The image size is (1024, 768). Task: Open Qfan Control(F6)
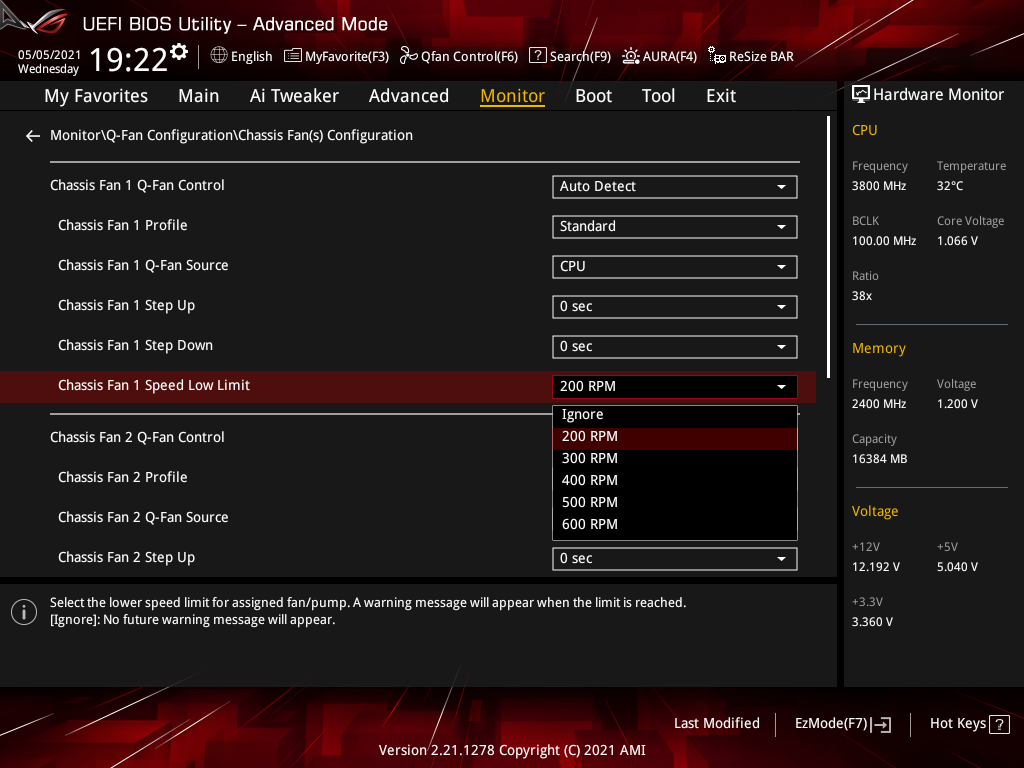458,56
